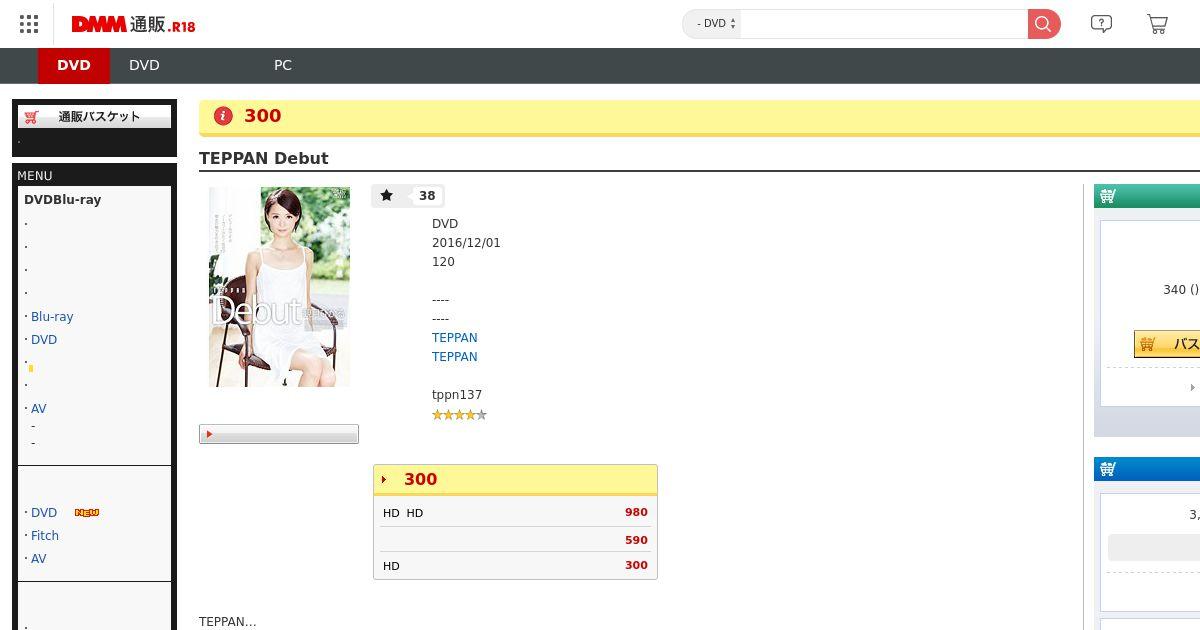Open the TEPPAN Debut cover thumbnail
Image resolution: width=1200 pixels, height=630 pixels.
coord(279,287)
